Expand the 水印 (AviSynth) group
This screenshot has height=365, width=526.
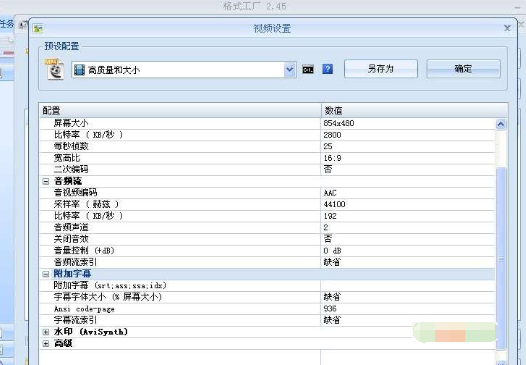46,332
